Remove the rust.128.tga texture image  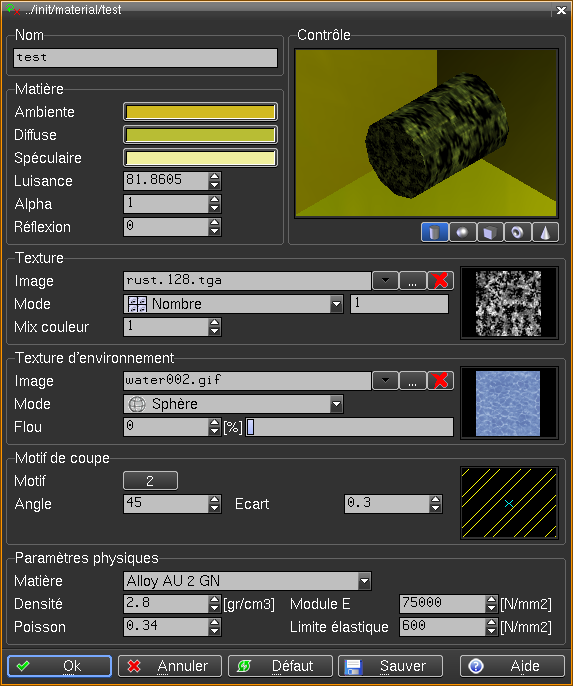440,280
